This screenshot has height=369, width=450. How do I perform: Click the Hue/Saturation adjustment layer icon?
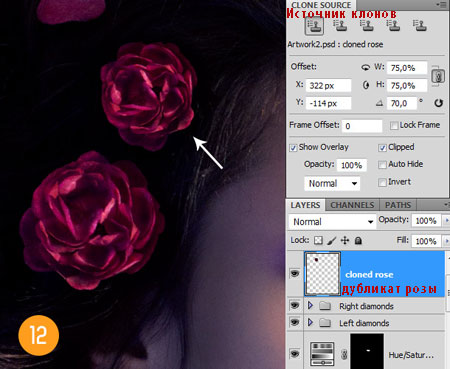tap(322, 354)
